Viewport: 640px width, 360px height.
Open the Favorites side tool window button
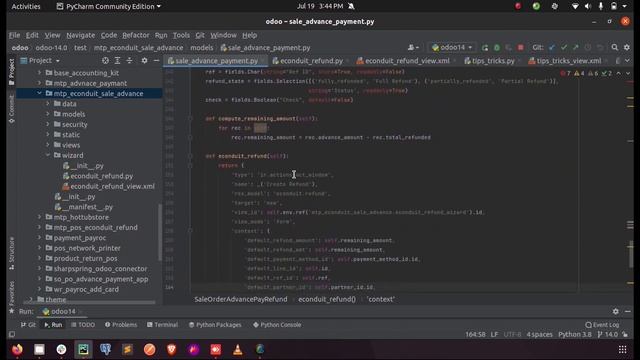tap(11, 297)
